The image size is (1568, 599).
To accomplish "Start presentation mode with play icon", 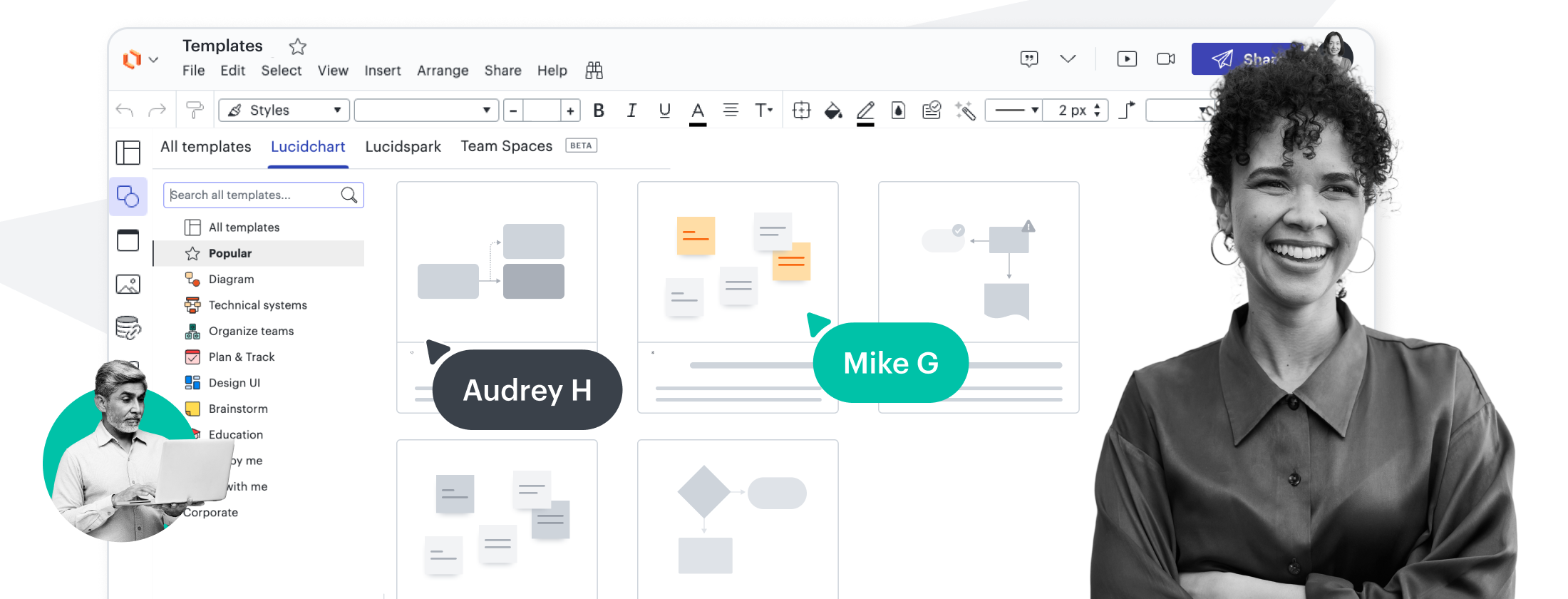I will coord(1127,58).
